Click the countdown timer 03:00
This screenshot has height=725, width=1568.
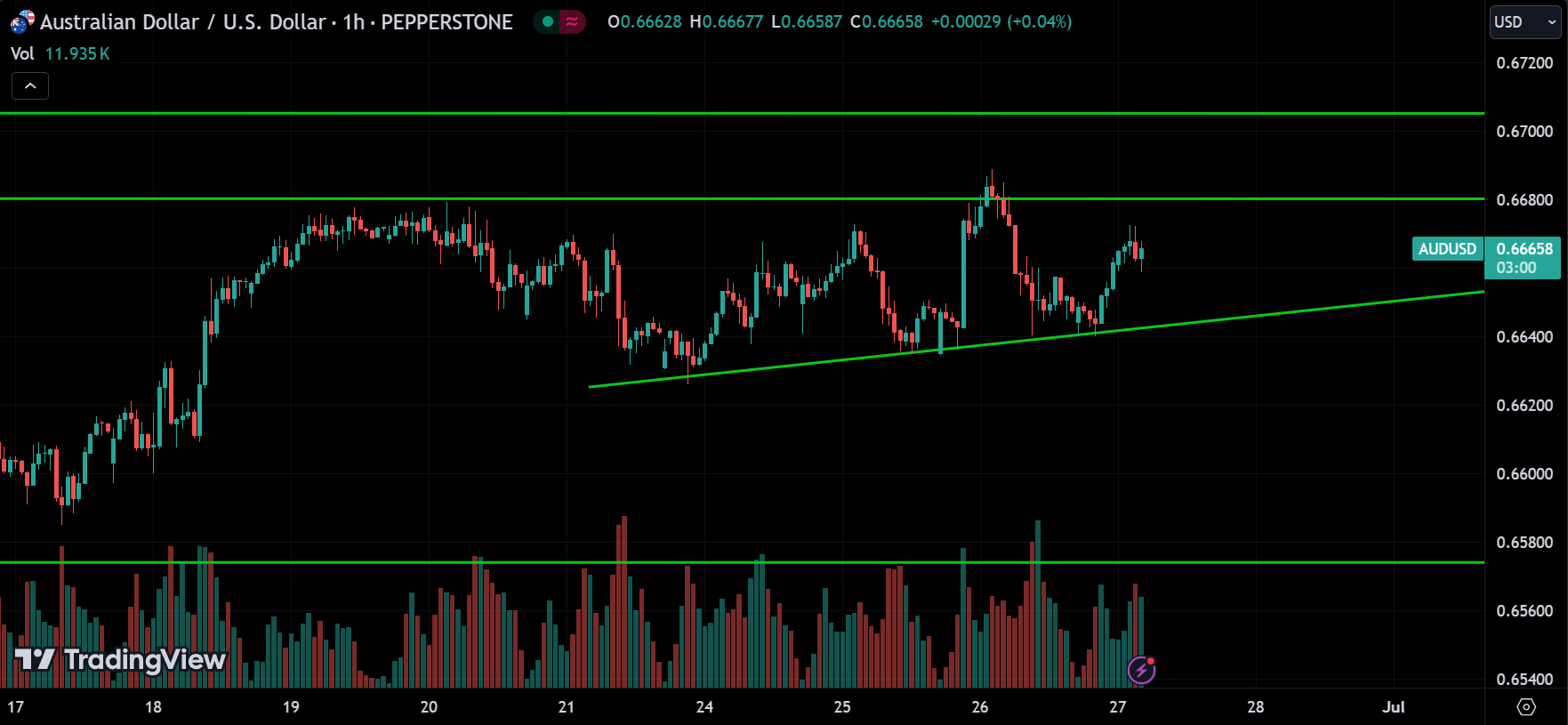point(1516,268)
